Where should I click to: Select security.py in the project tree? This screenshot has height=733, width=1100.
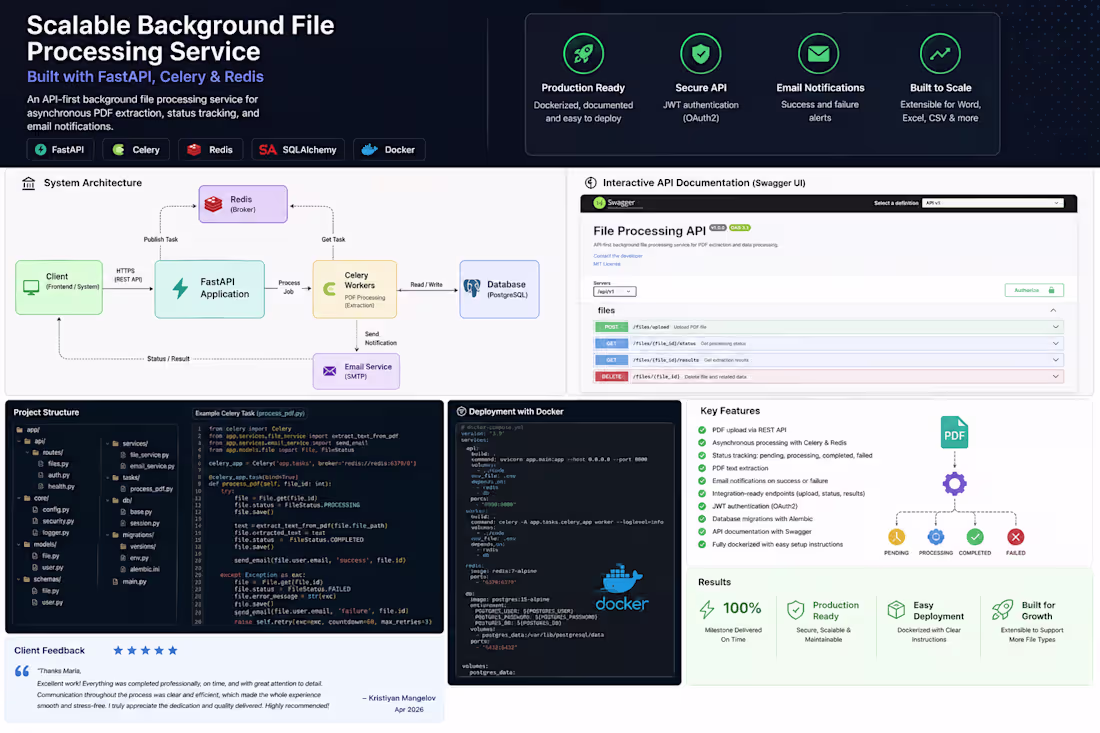pyautogui.click(x=53, y=521)
